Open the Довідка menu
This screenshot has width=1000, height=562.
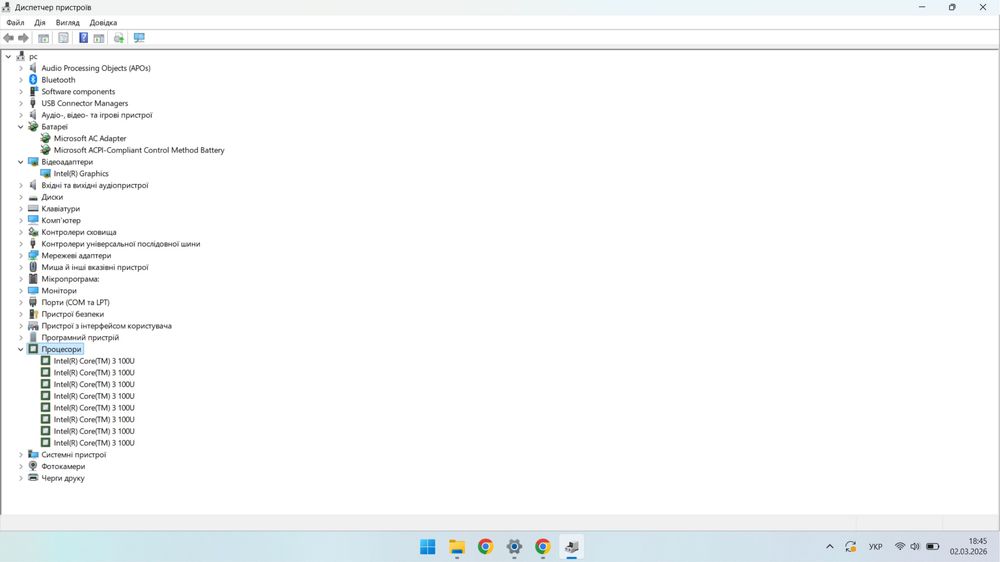tap(103, 22)
